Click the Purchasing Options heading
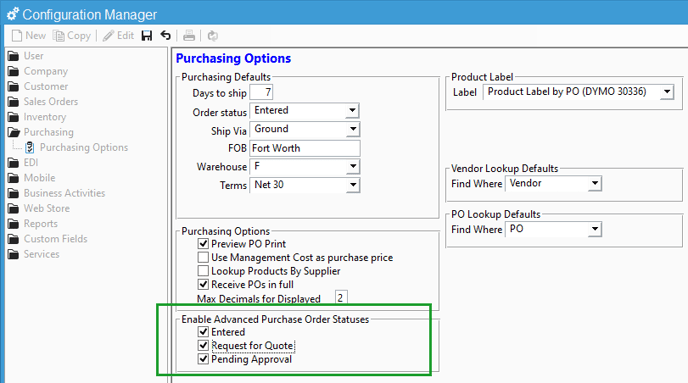The width and height of the screenshot is (688, 383). (233, 58)
